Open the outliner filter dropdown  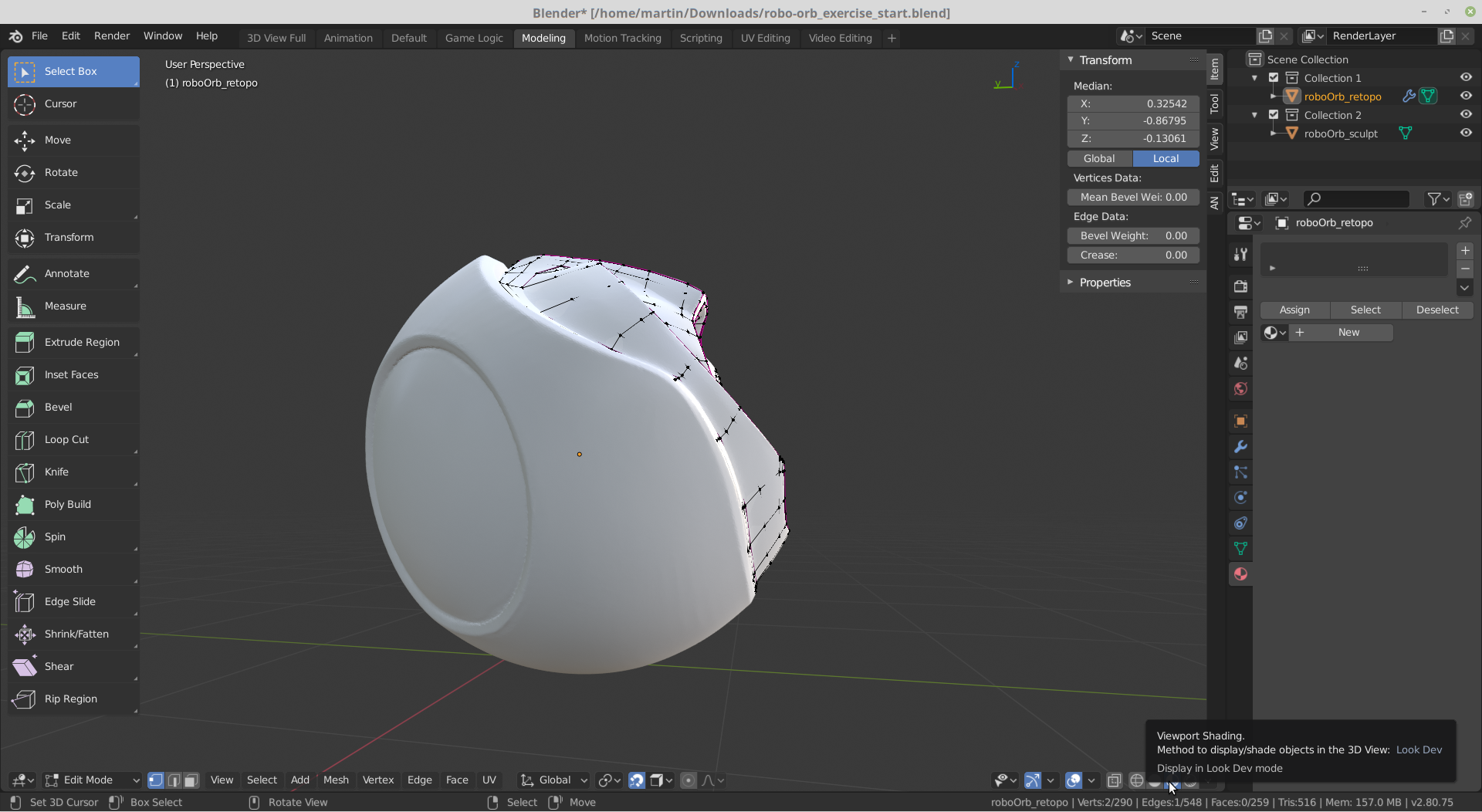[1437, 199]
